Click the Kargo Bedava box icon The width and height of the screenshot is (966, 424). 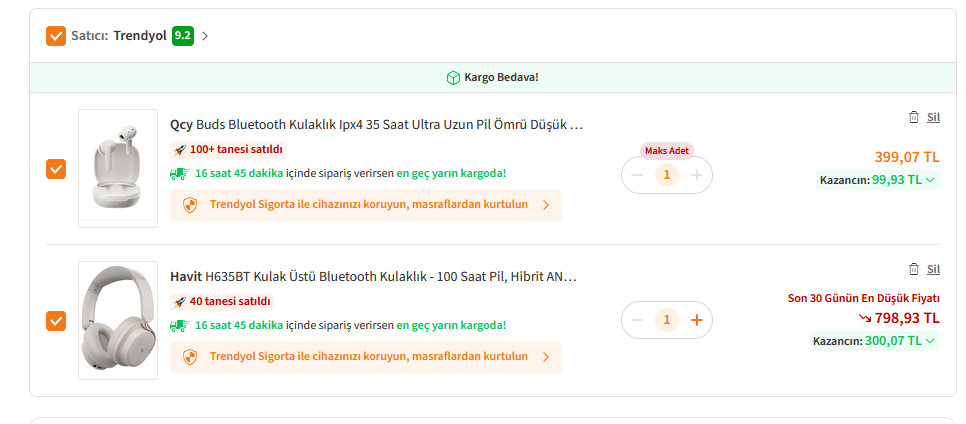[453, 78]
